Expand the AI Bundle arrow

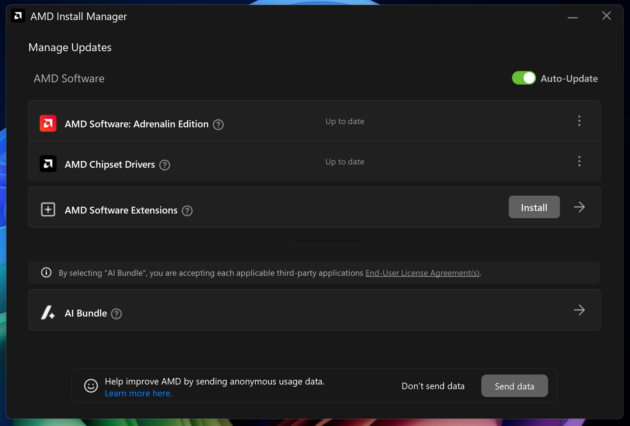(x=579, y=310)
